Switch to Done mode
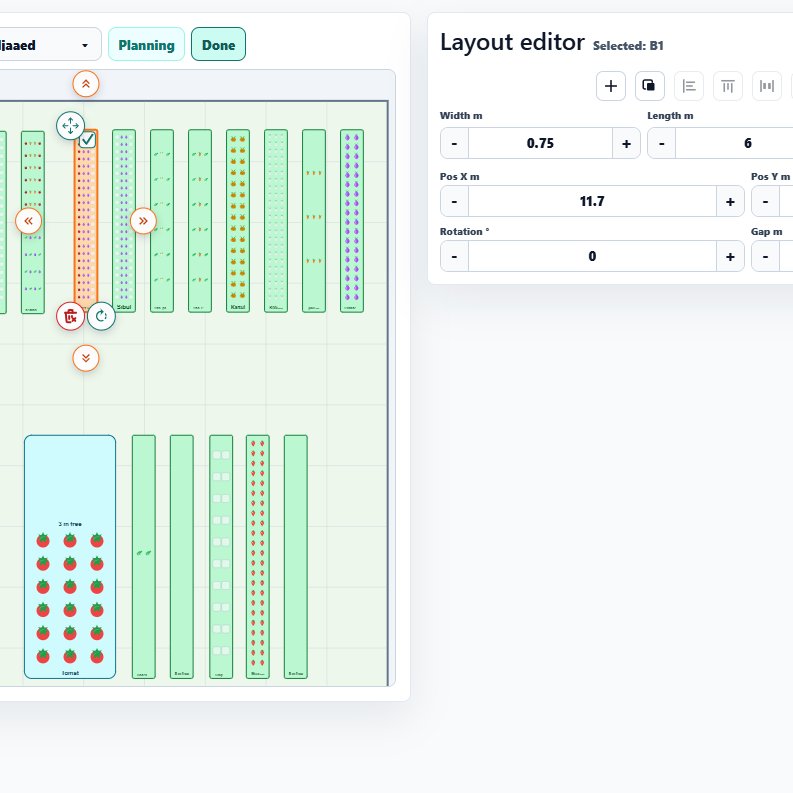Viewport: 793px width, 793px height. [x=218, y=45]
